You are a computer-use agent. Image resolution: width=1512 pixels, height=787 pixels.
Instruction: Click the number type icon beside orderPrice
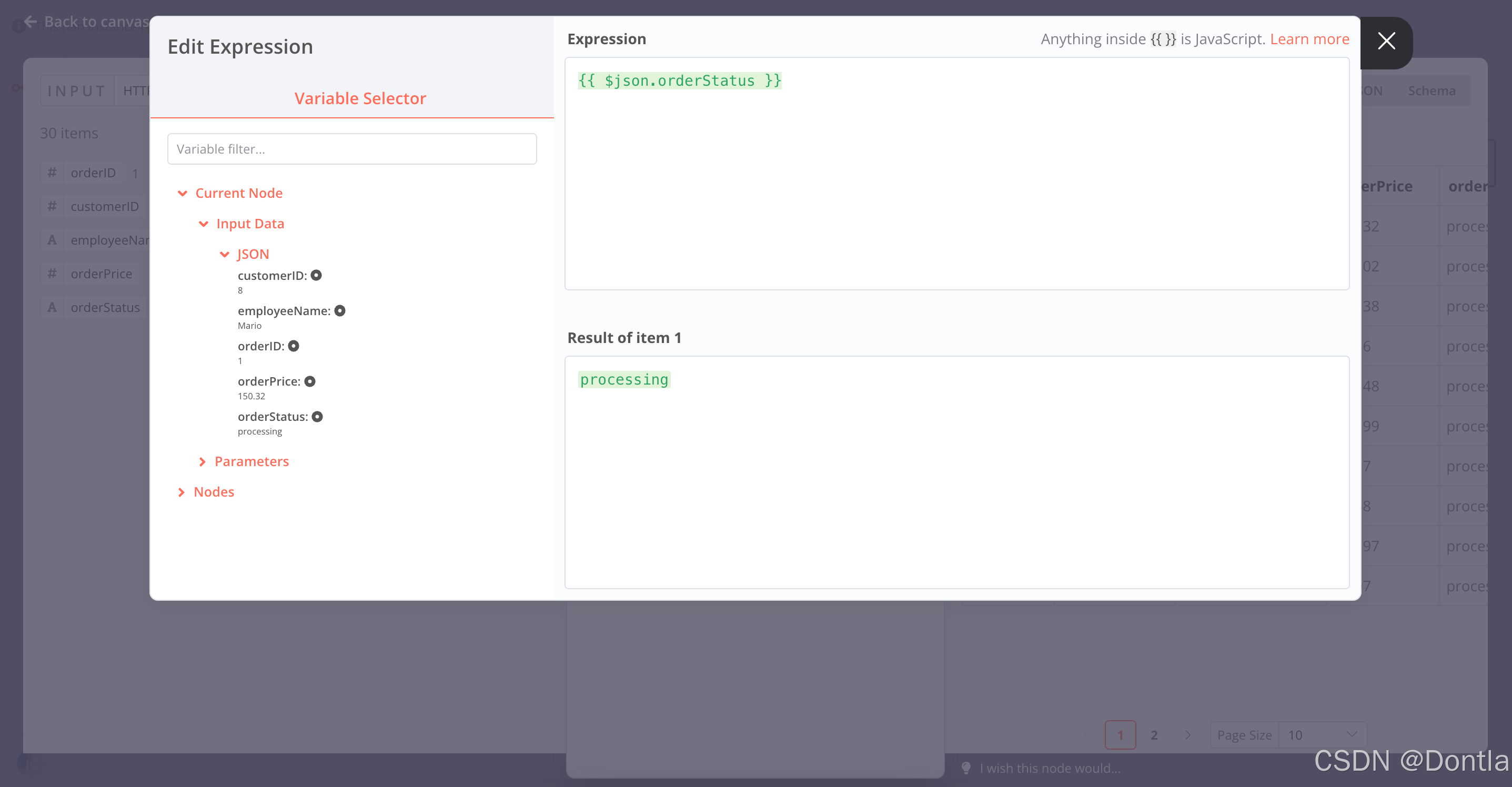coord(52,274)
